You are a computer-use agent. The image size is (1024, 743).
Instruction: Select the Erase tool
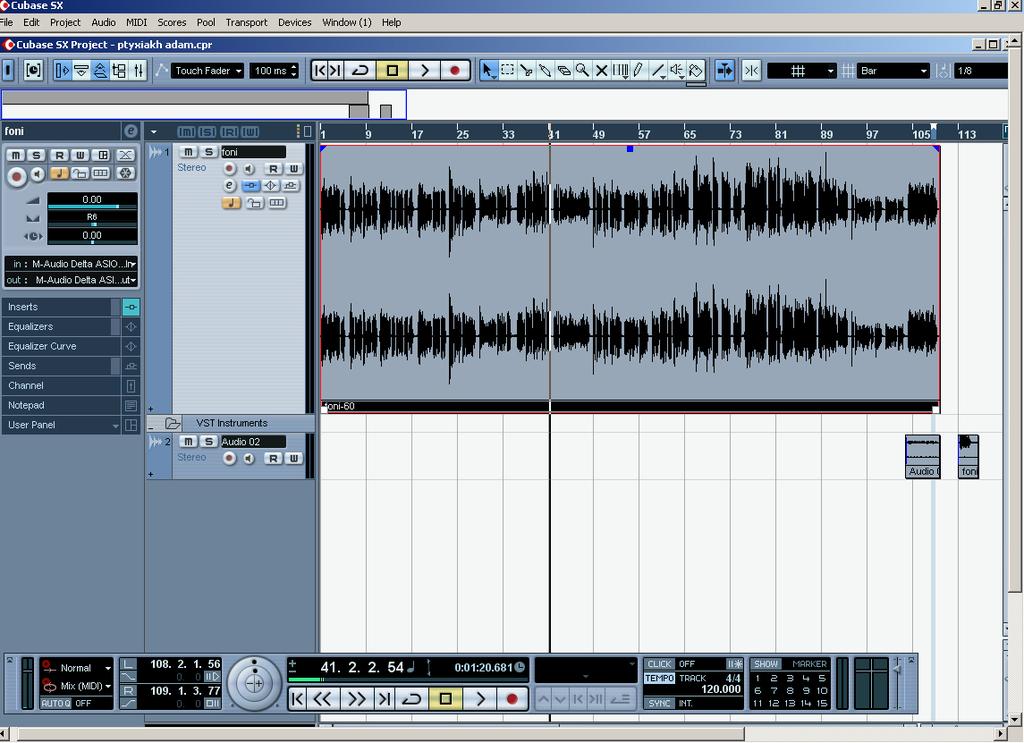click(x=564, y=70)
